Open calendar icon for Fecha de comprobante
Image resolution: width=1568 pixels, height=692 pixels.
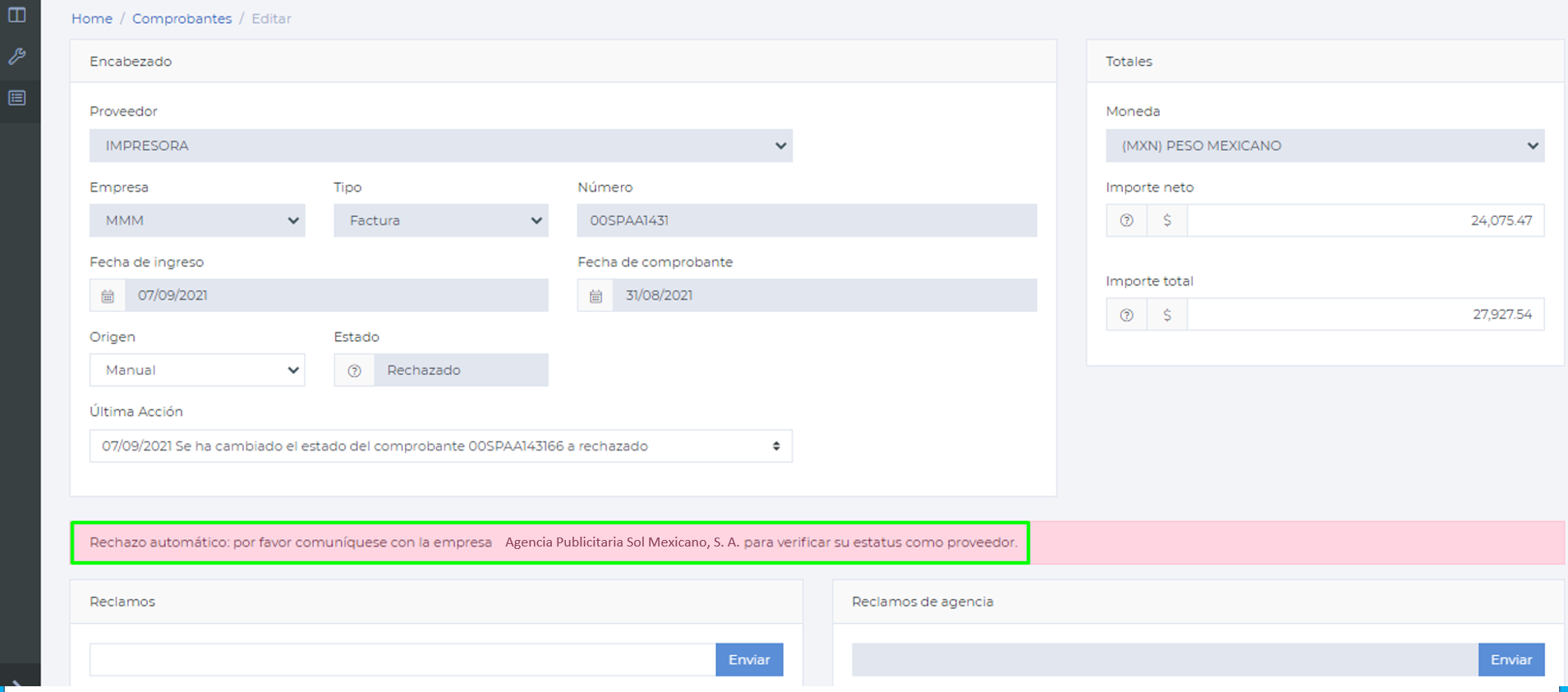[595, 296]
